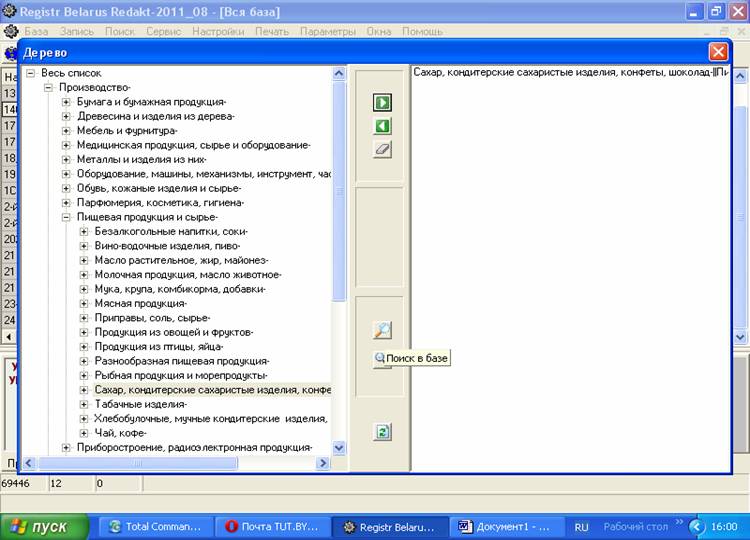Click the magnifying glass search icon

tap(381, 331)
